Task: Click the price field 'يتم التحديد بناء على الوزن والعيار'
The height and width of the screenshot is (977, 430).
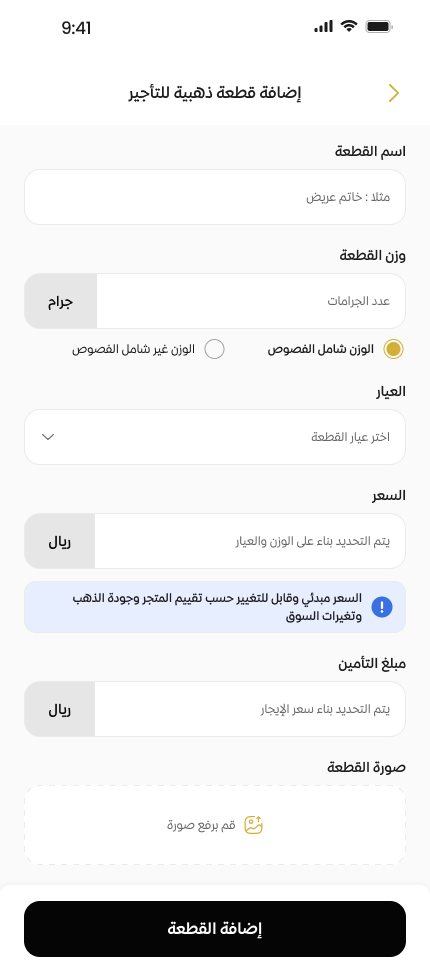Action: coord(250,541)
